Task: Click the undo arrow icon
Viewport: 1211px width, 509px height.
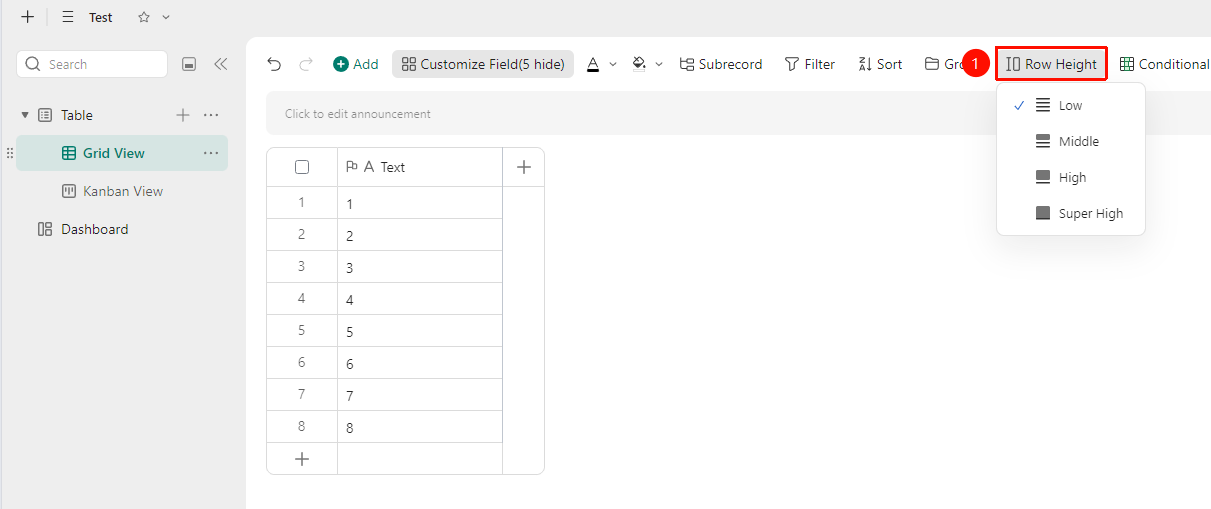Action: pyautogui.click(x=274, y=64)
